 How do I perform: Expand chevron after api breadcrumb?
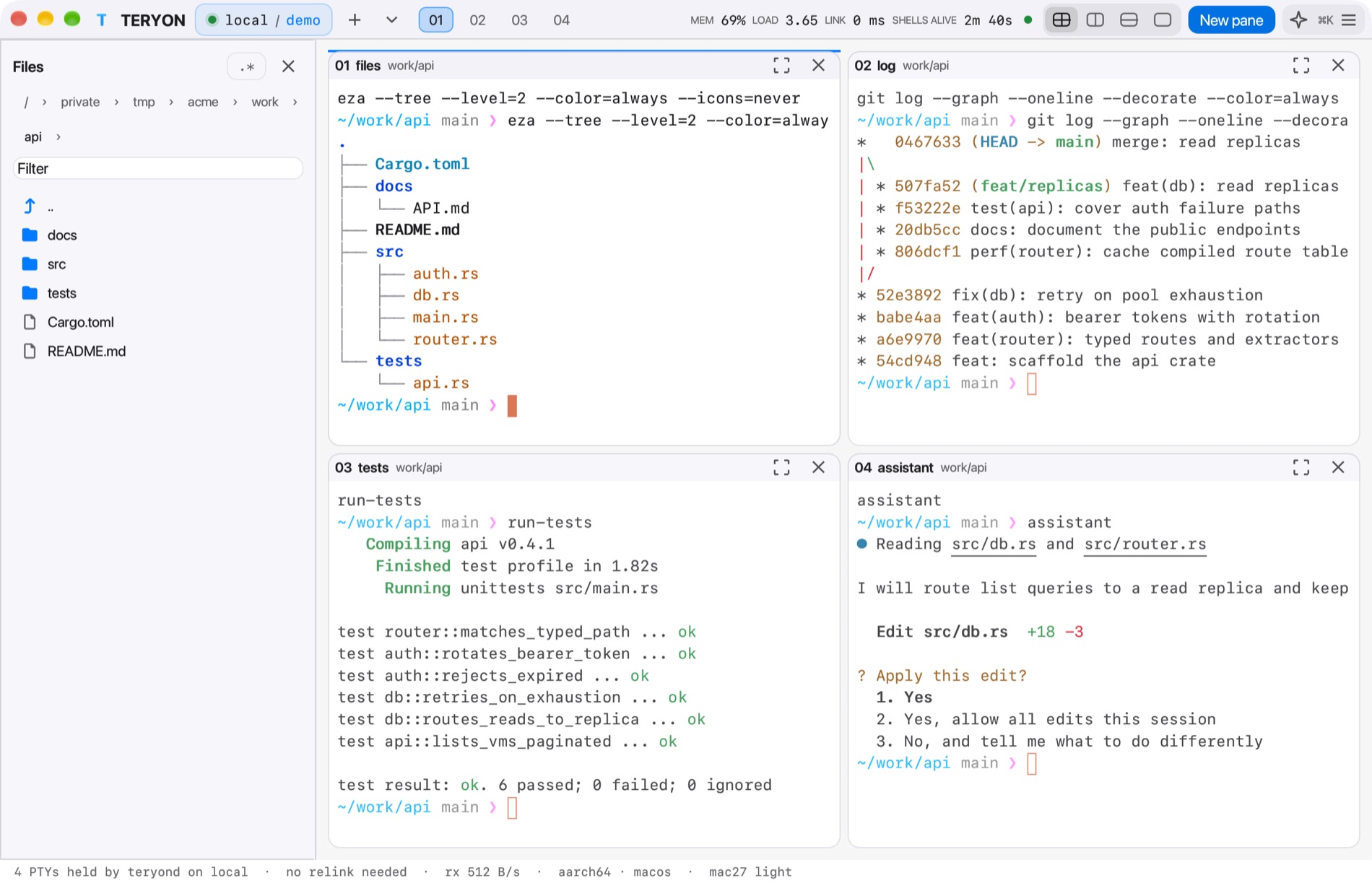58,136
